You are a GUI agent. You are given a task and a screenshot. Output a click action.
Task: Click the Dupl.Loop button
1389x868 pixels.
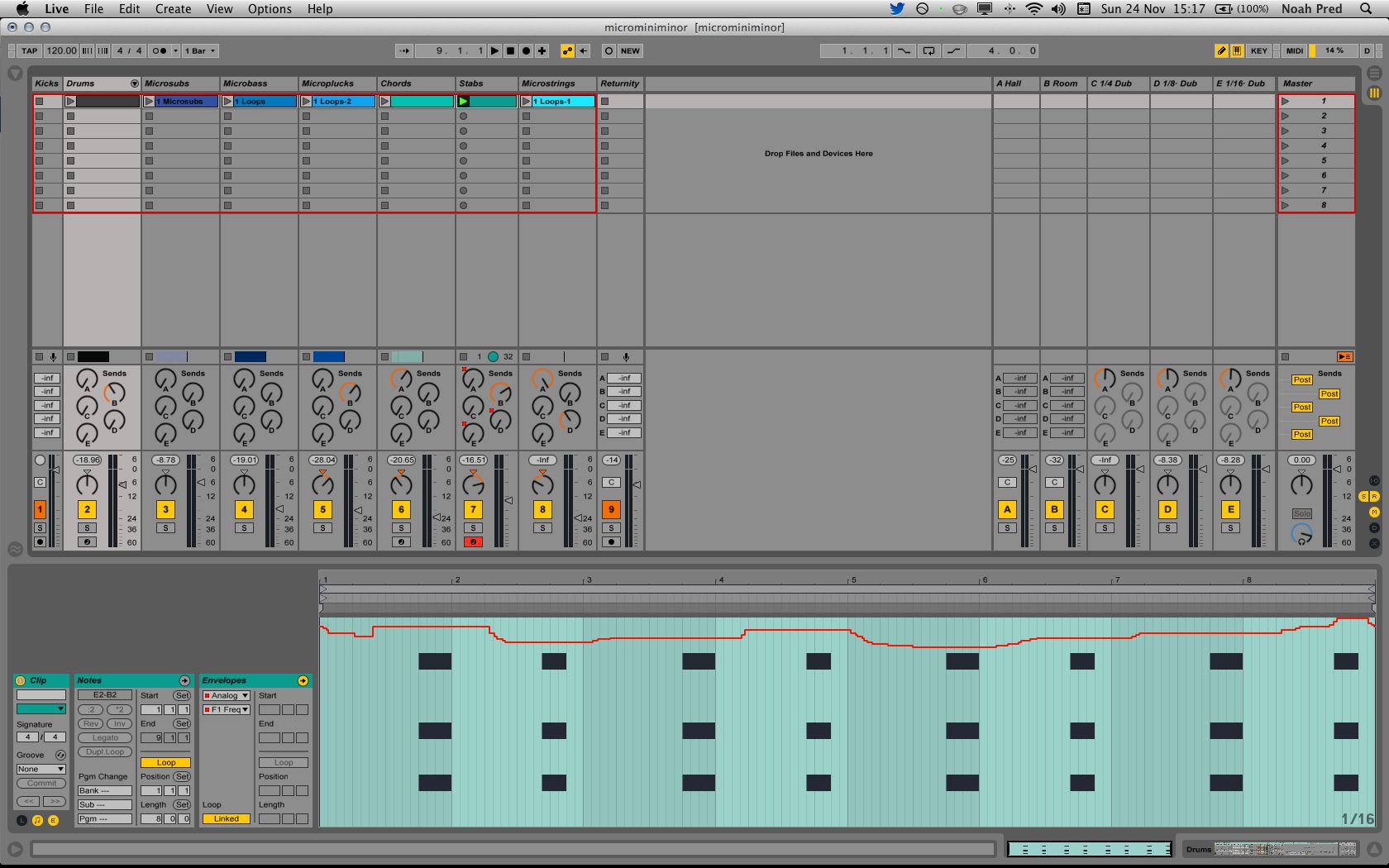105,751
